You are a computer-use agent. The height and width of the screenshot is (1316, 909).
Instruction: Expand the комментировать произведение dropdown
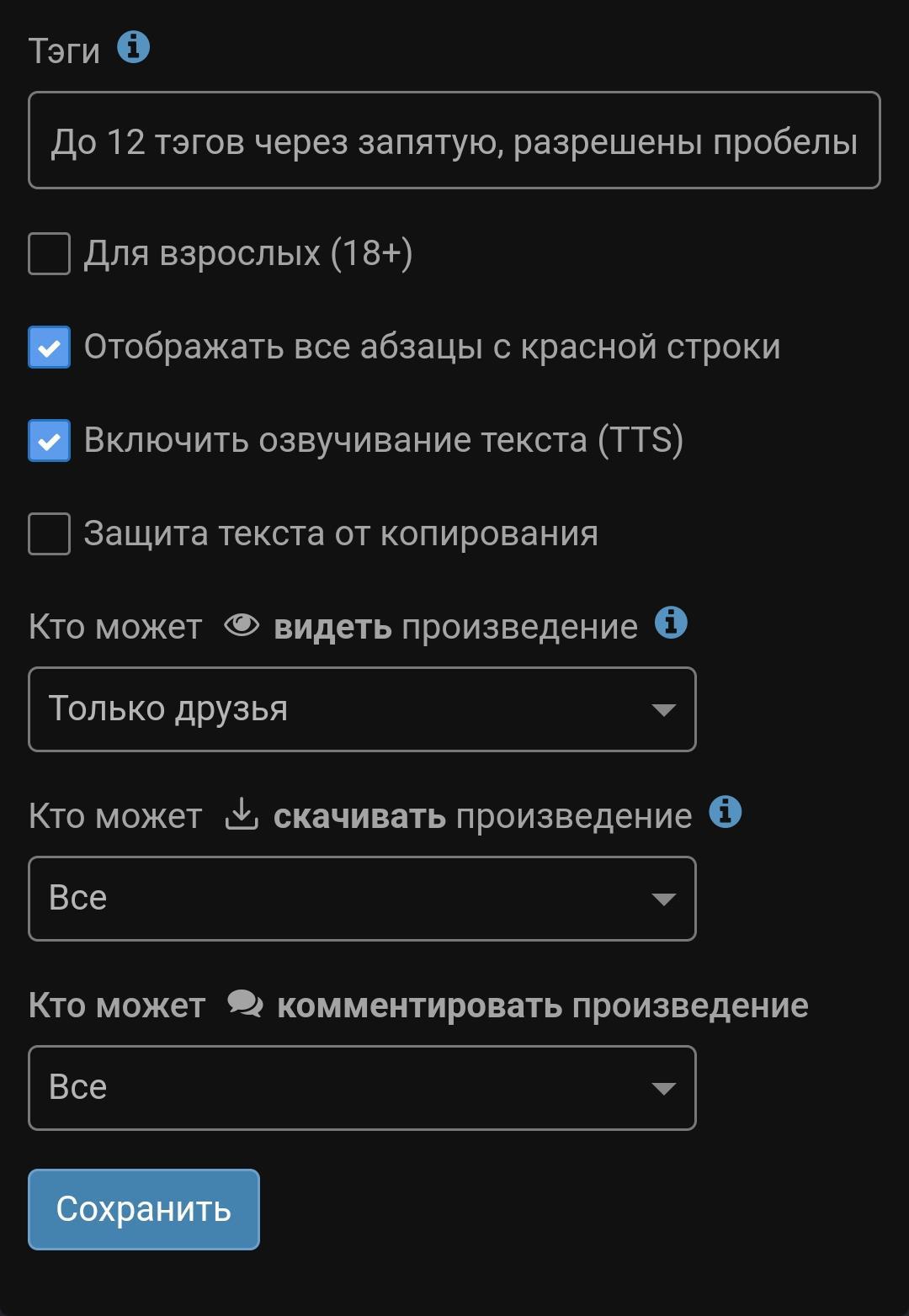(x=362, y=1088)
